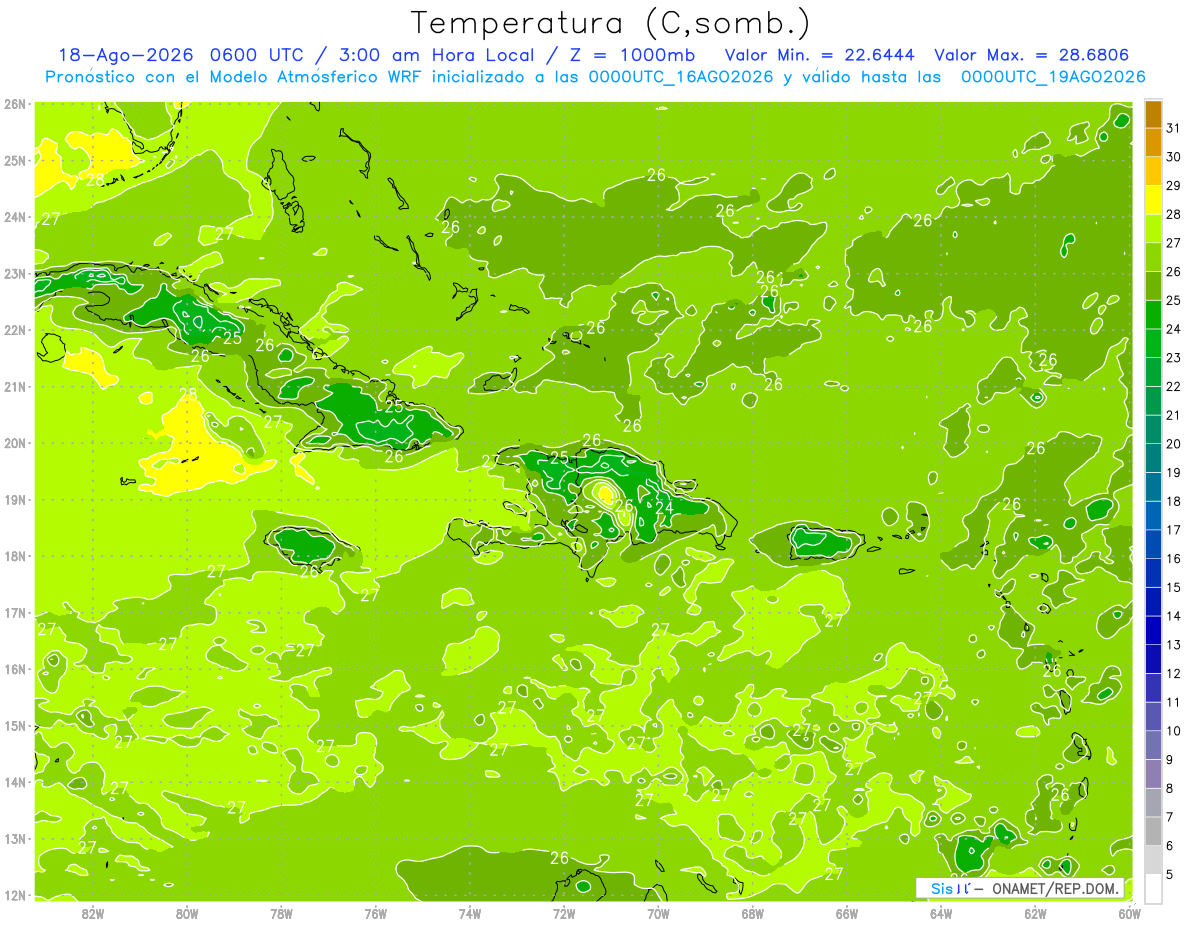This screenshot has width=1200, height=927.
Task: Click the light green 27–28 legend swatch
Action: coord(1153,229)
